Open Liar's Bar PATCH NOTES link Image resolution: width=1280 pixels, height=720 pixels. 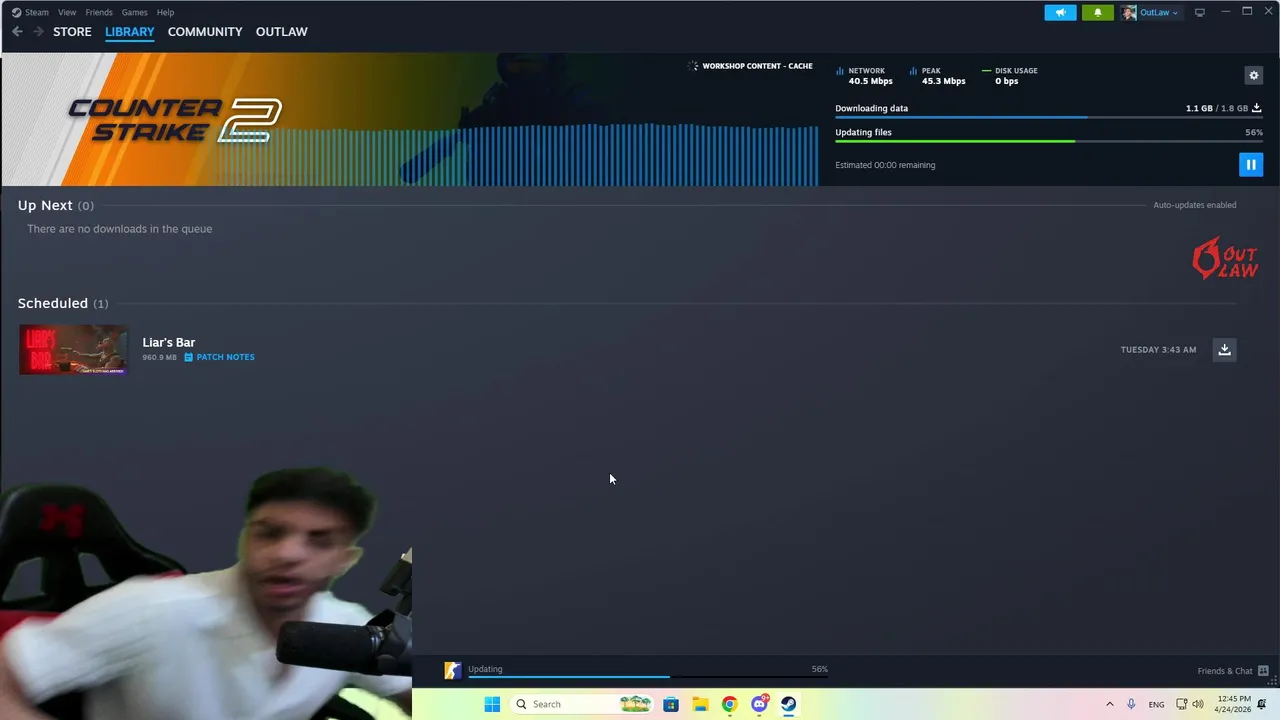click(x=219, y=357)
